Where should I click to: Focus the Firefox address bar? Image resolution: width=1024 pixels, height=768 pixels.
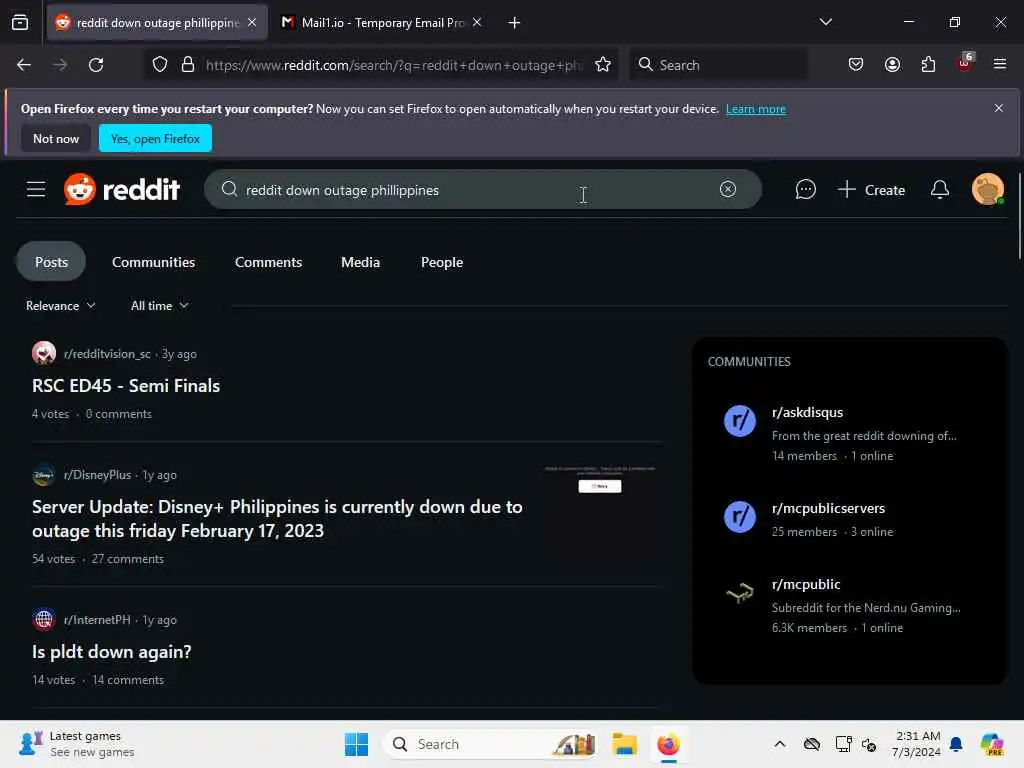393,65
